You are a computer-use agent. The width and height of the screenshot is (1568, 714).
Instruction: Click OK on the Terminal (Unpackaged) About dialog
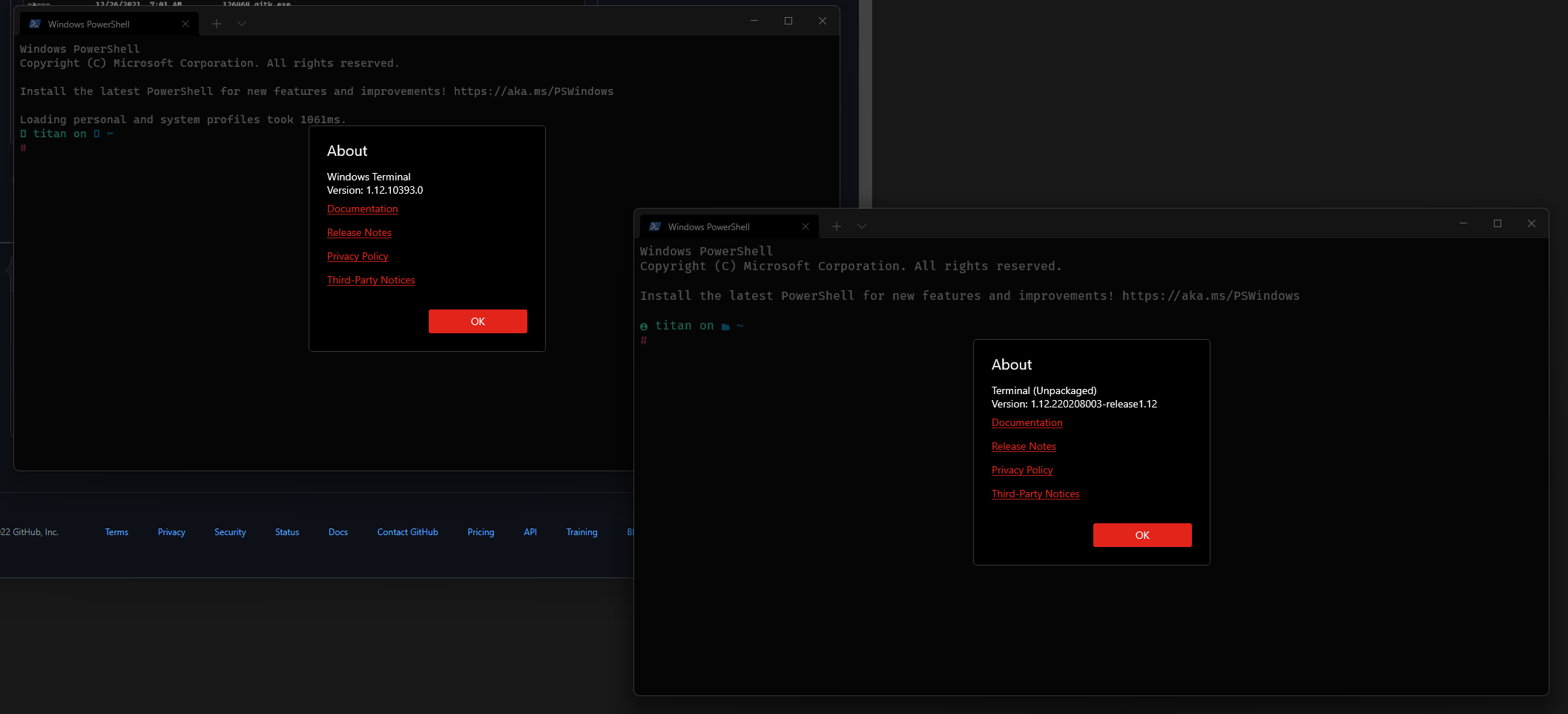(1142, 535)
